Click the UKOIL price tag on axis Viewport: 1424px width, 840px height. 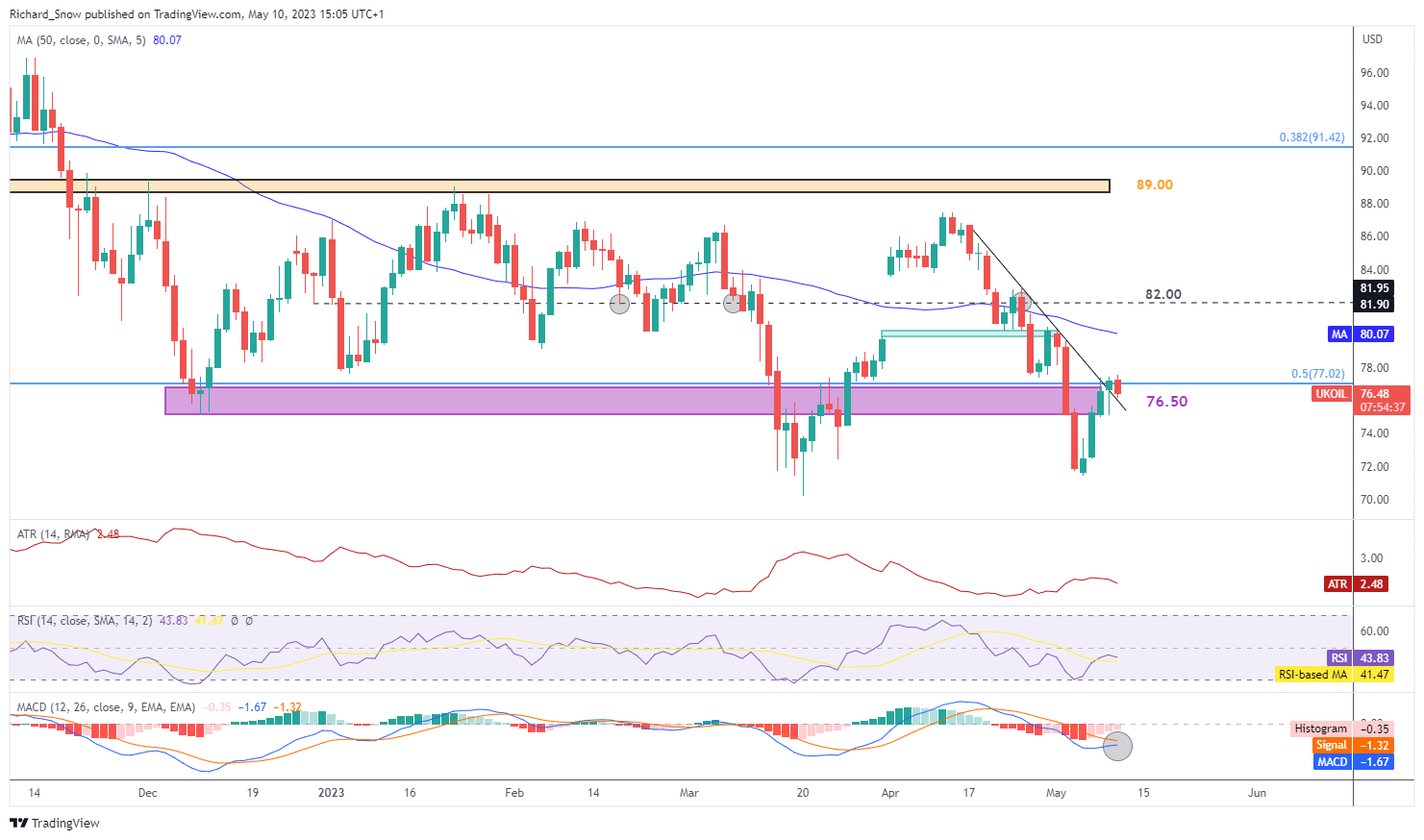tap(1332, 394)
